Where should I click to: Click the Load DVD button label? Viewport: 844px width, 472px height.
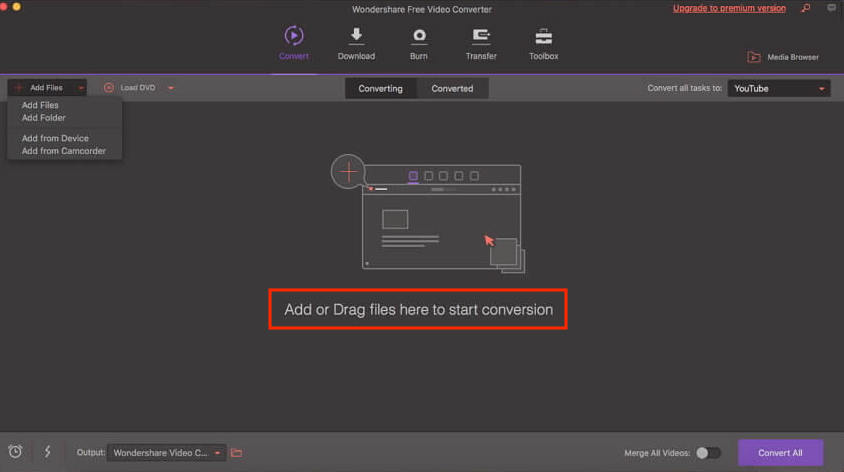(138, 88)
